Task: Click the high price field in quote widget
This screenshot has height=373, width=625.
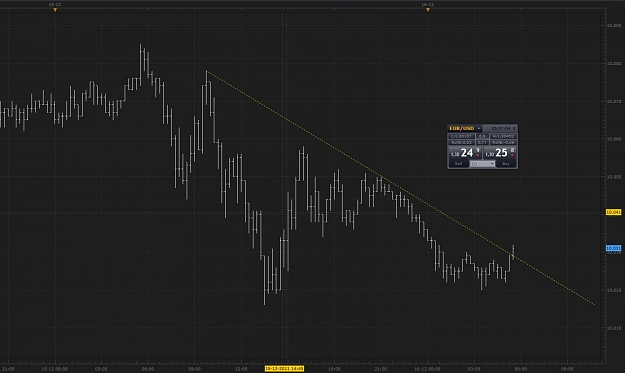Action: (503, 136)
